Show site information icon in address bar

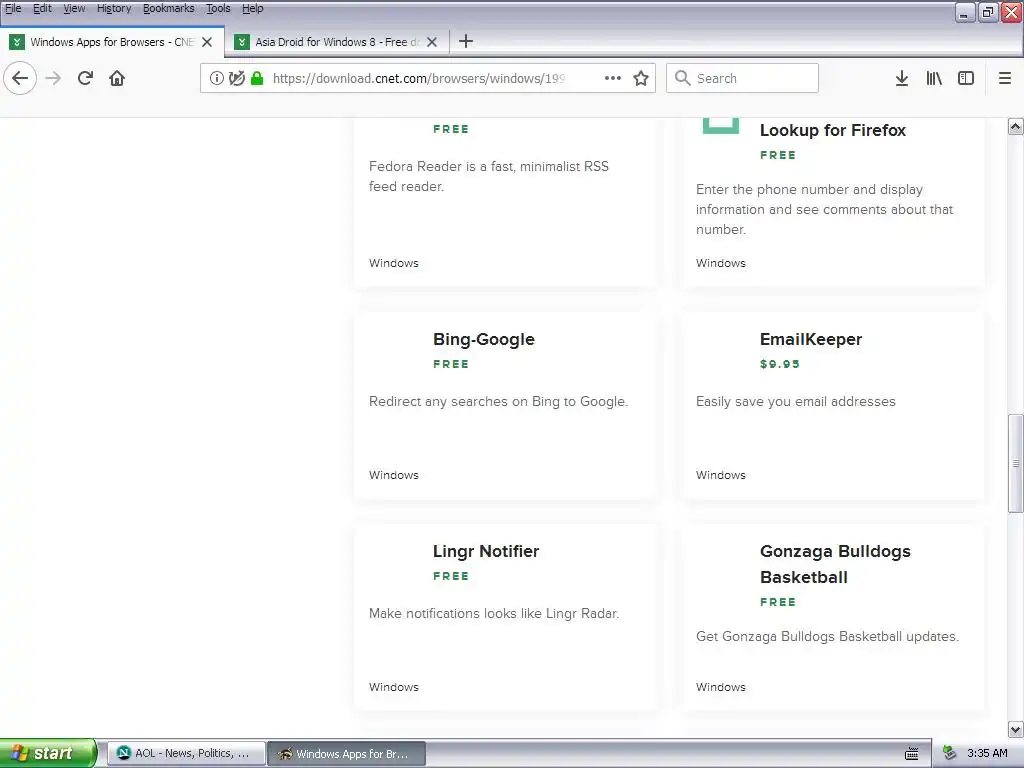216,78
